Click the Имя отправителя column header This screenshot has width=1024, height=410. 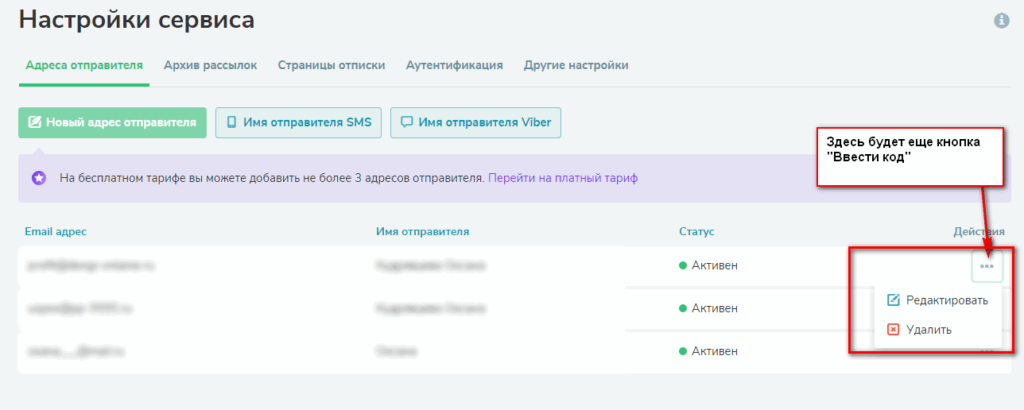click(x=423, y=231)
